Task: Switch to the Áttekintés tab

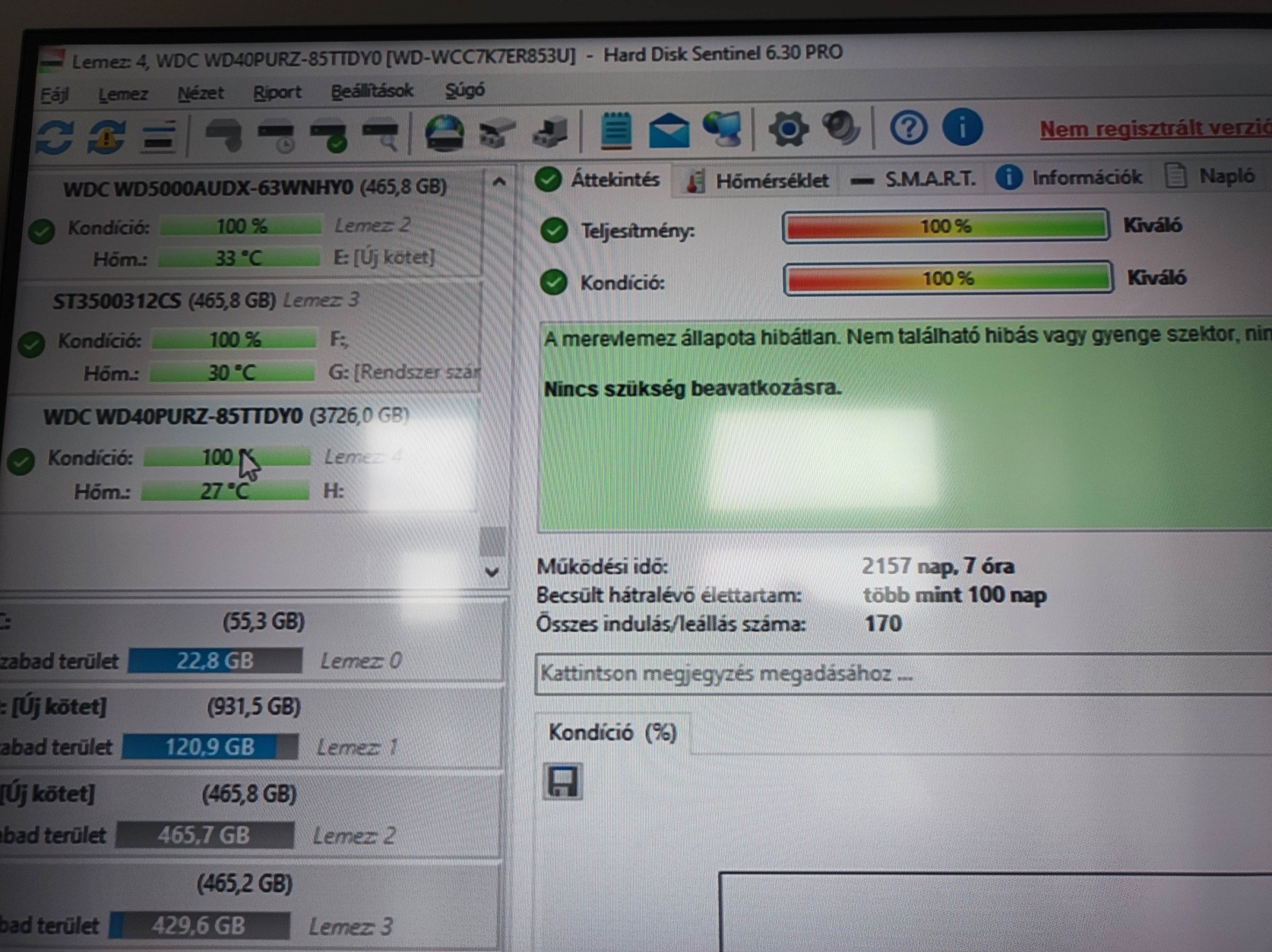Action: click(598, 180)
